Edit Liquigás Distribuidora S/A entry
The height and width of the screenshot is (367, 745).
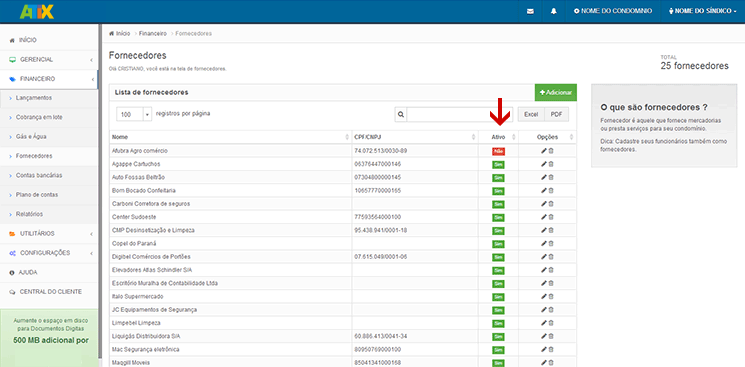(544, 337)
